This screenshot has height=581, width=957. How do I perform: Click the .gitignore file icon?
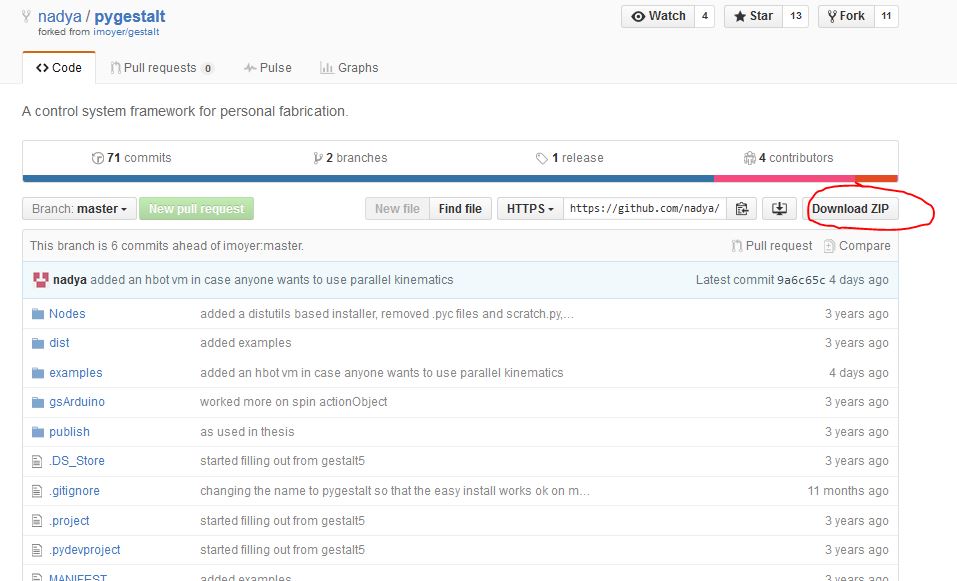tap(37, 491)
